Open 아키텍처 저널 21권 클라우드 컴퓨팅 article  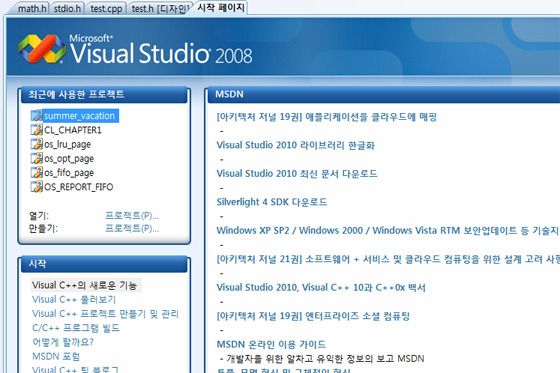388,259
